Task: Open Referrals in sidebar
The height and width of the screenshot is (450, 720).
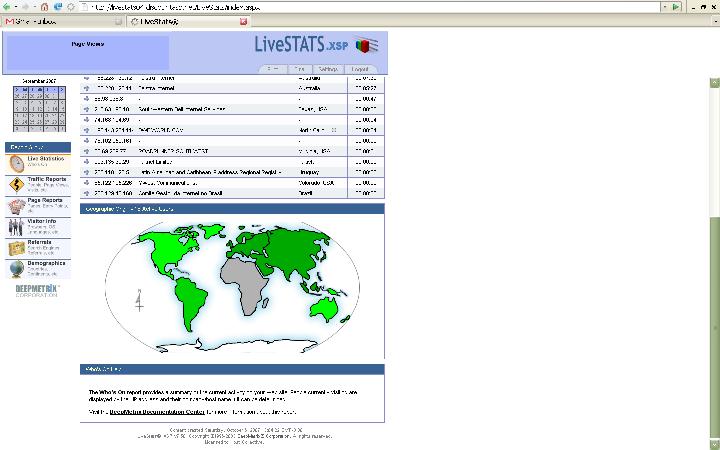Action: point(38,248)
